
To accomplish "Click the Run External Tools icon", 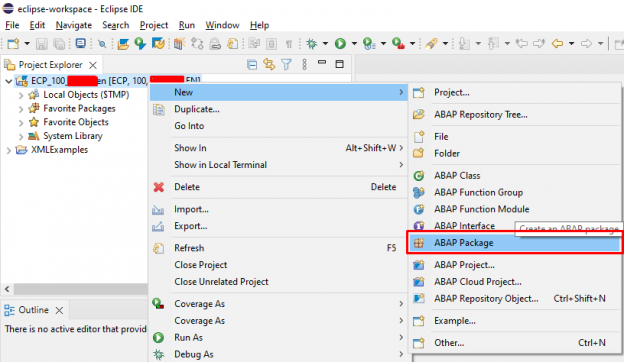I will click(x=398, y=43).
